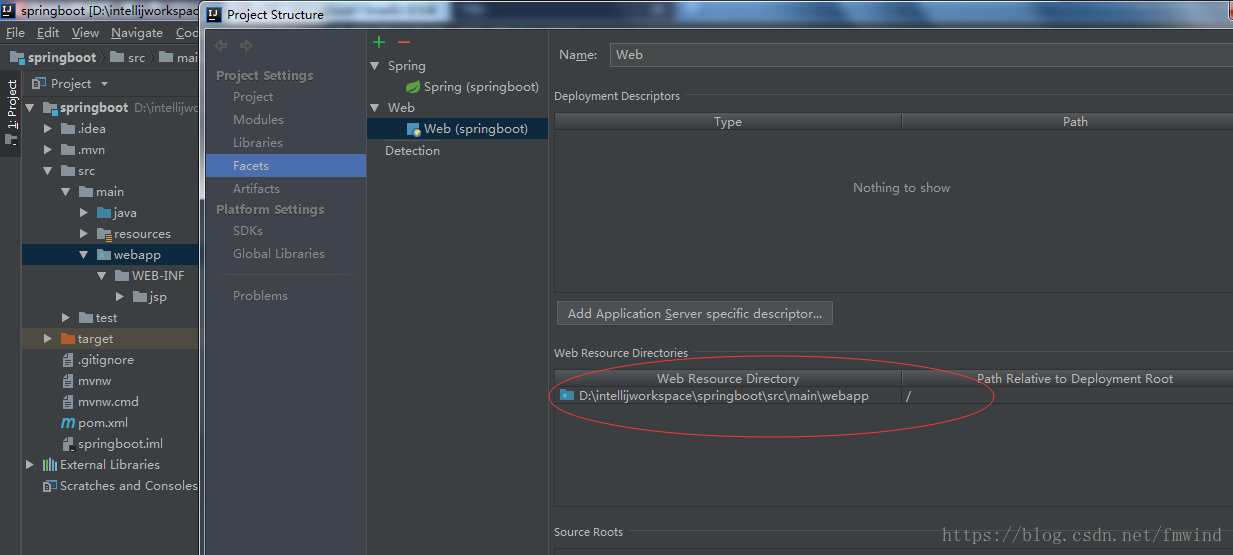Collapse the Web facet group
The width and height of the screenshot is (1233, 555).
(376, 108)
